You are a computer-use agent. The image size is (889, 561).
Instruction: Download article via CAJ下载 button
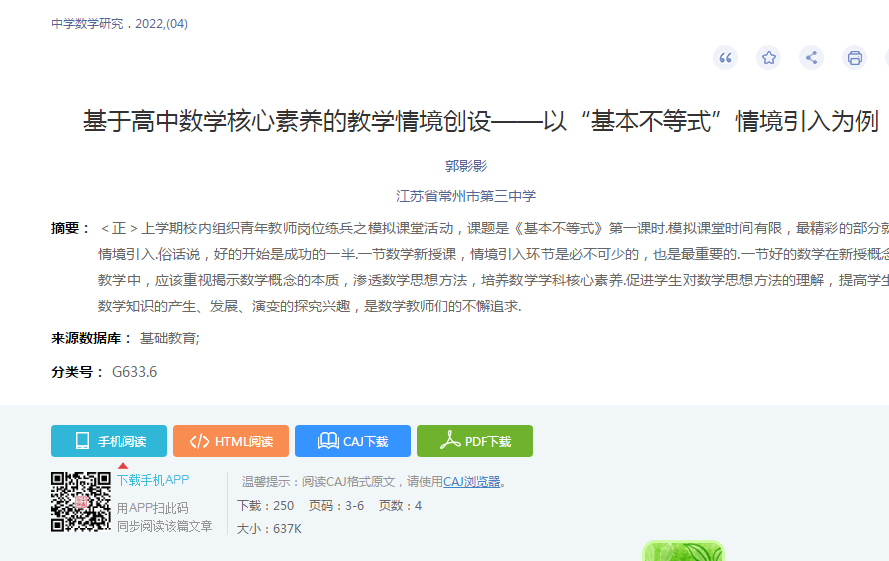tap(353, 441)
